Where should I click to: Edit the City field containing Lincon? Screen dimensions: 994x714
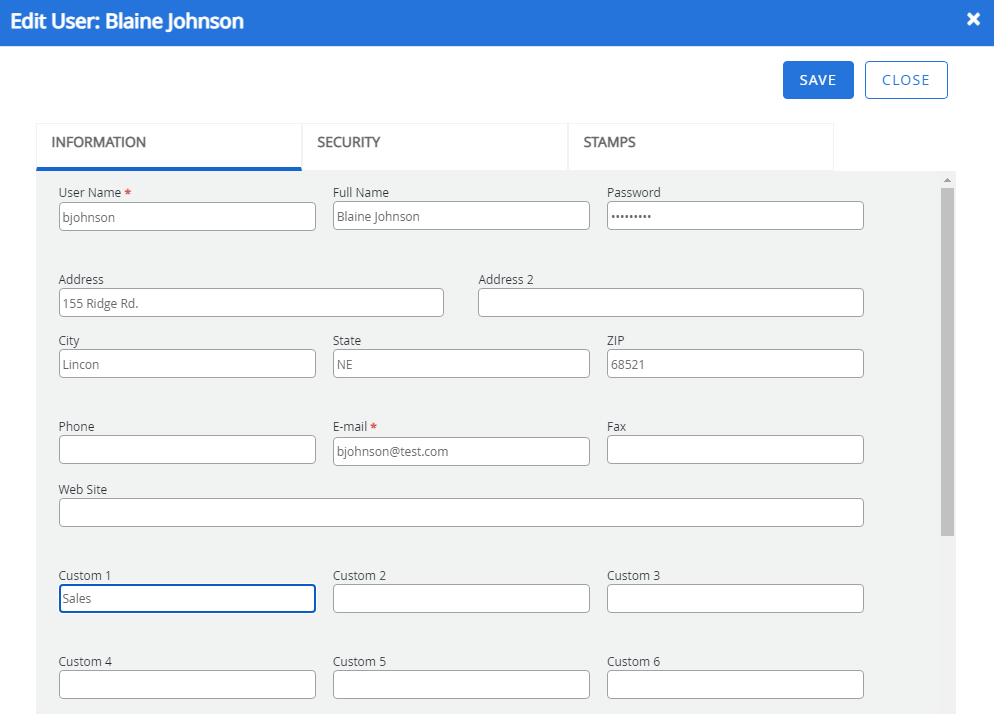coord(187,364)
